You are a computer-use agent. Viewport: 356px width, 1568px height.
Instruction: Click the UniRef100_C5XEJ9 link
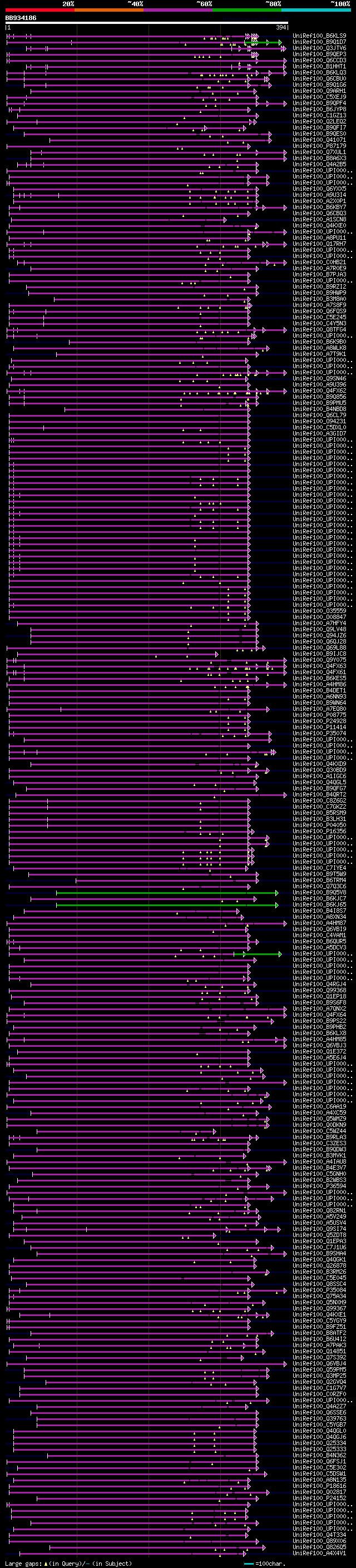(319, 97)
